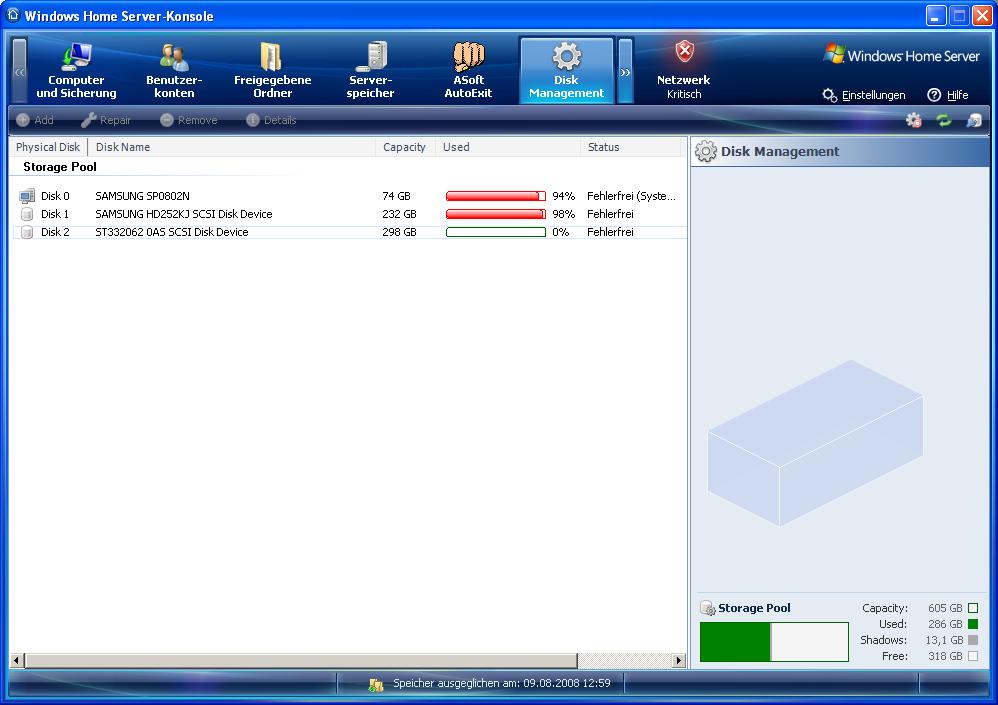Click the 298 GB capacity cell

(399, 232)
